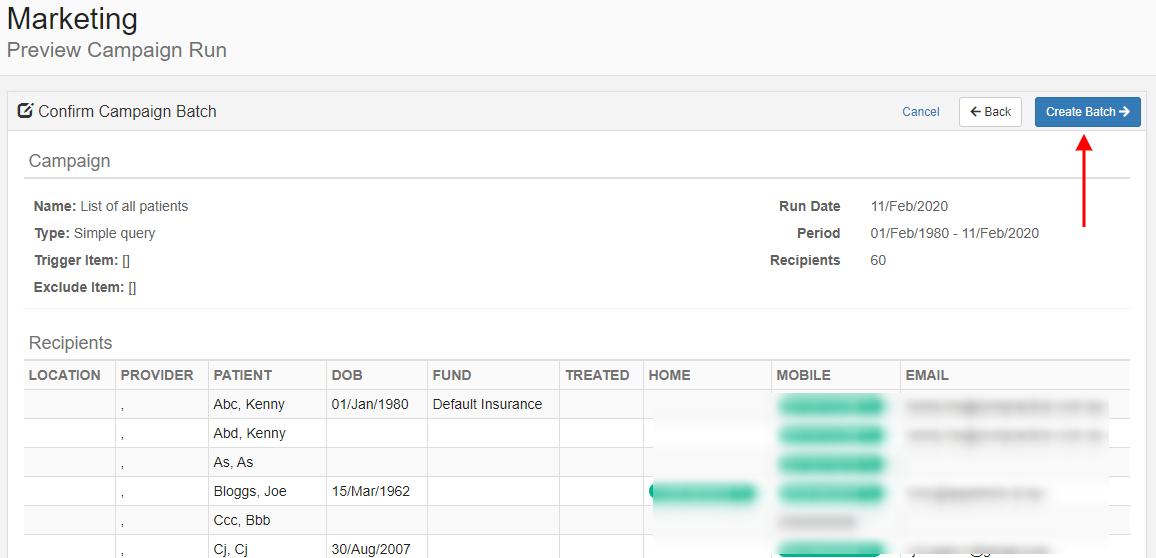Click DOB 15/Mar/1962
The height and width of the screenshot is (558, 1156).
[371, 491]
